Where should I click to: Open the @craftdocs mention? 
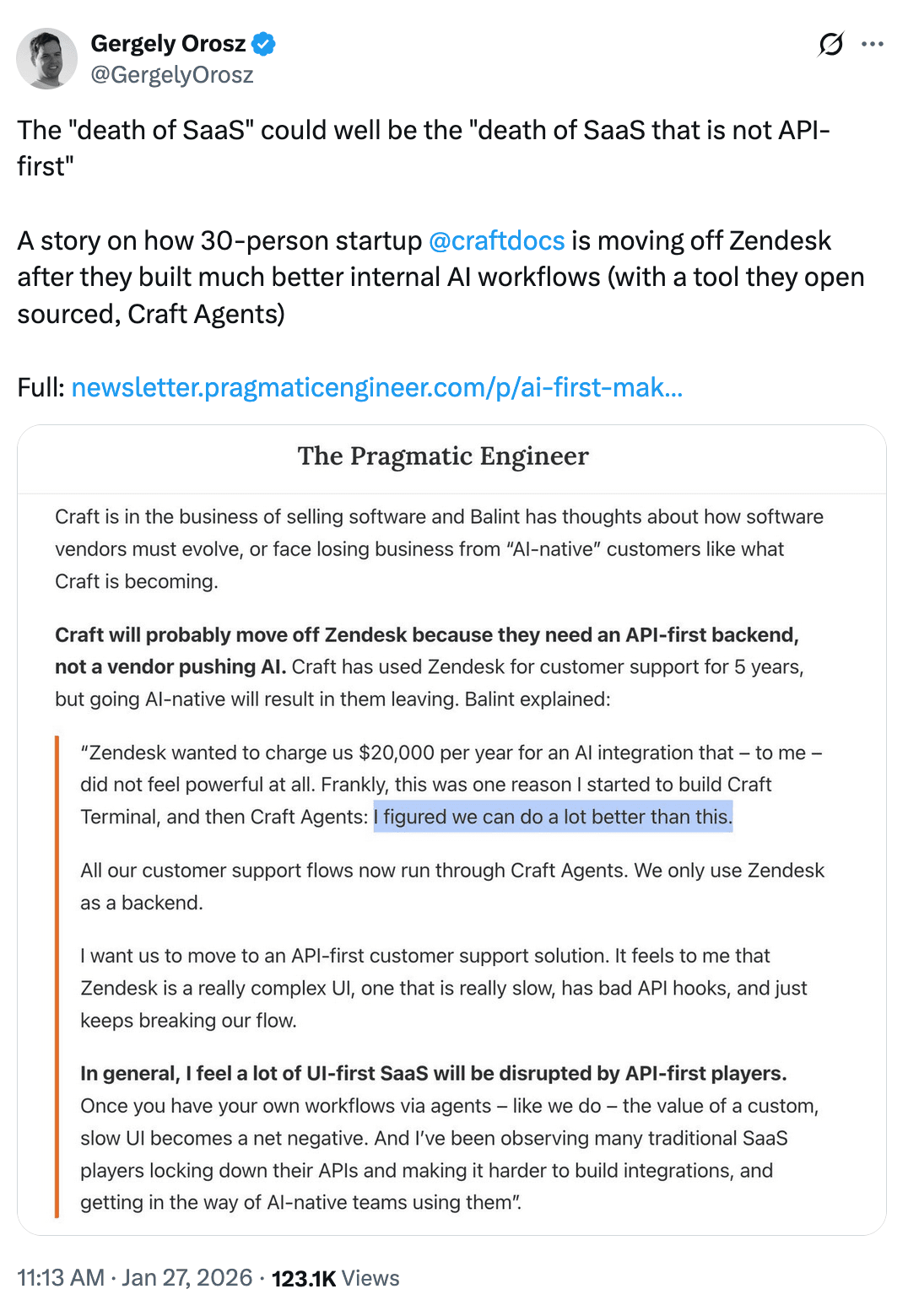point(496,241)
